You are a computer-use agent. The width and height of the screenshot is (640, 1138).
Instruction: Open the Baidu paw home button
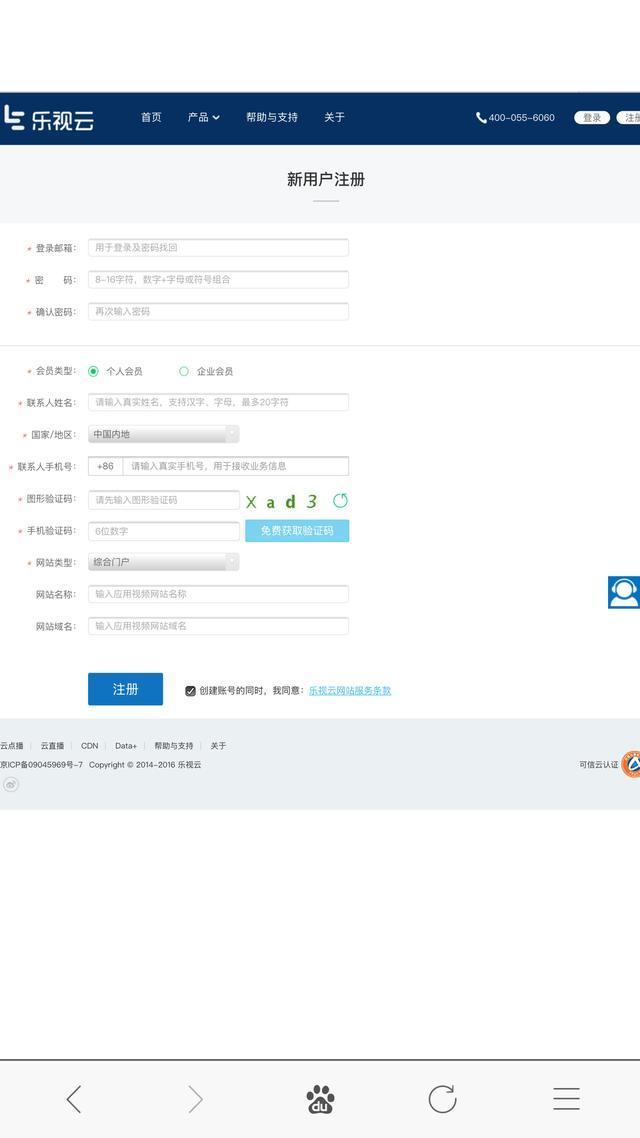(x=320, y=1099)
